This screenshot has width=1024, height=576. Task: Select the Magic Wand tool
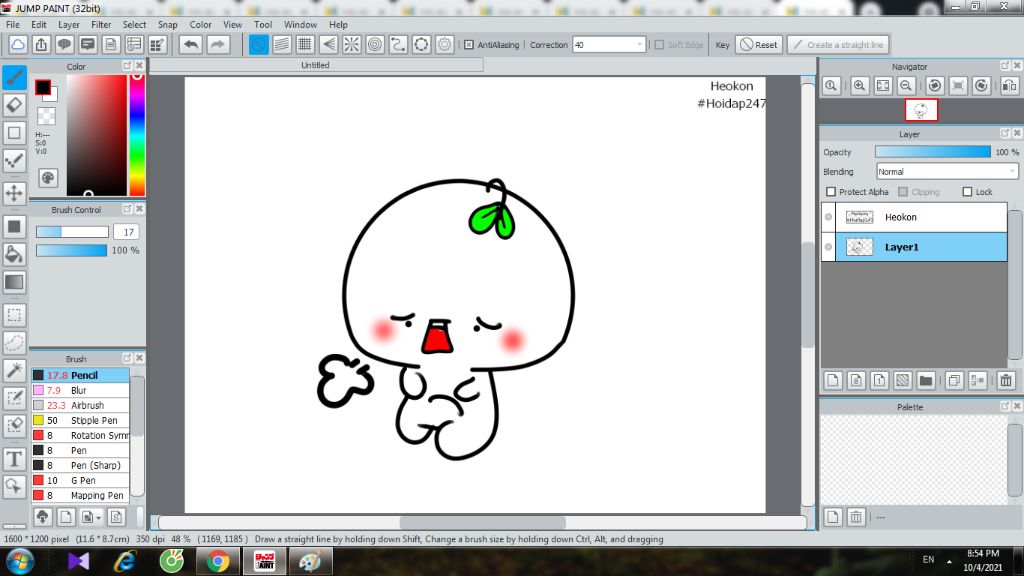[x=14, y=370]
